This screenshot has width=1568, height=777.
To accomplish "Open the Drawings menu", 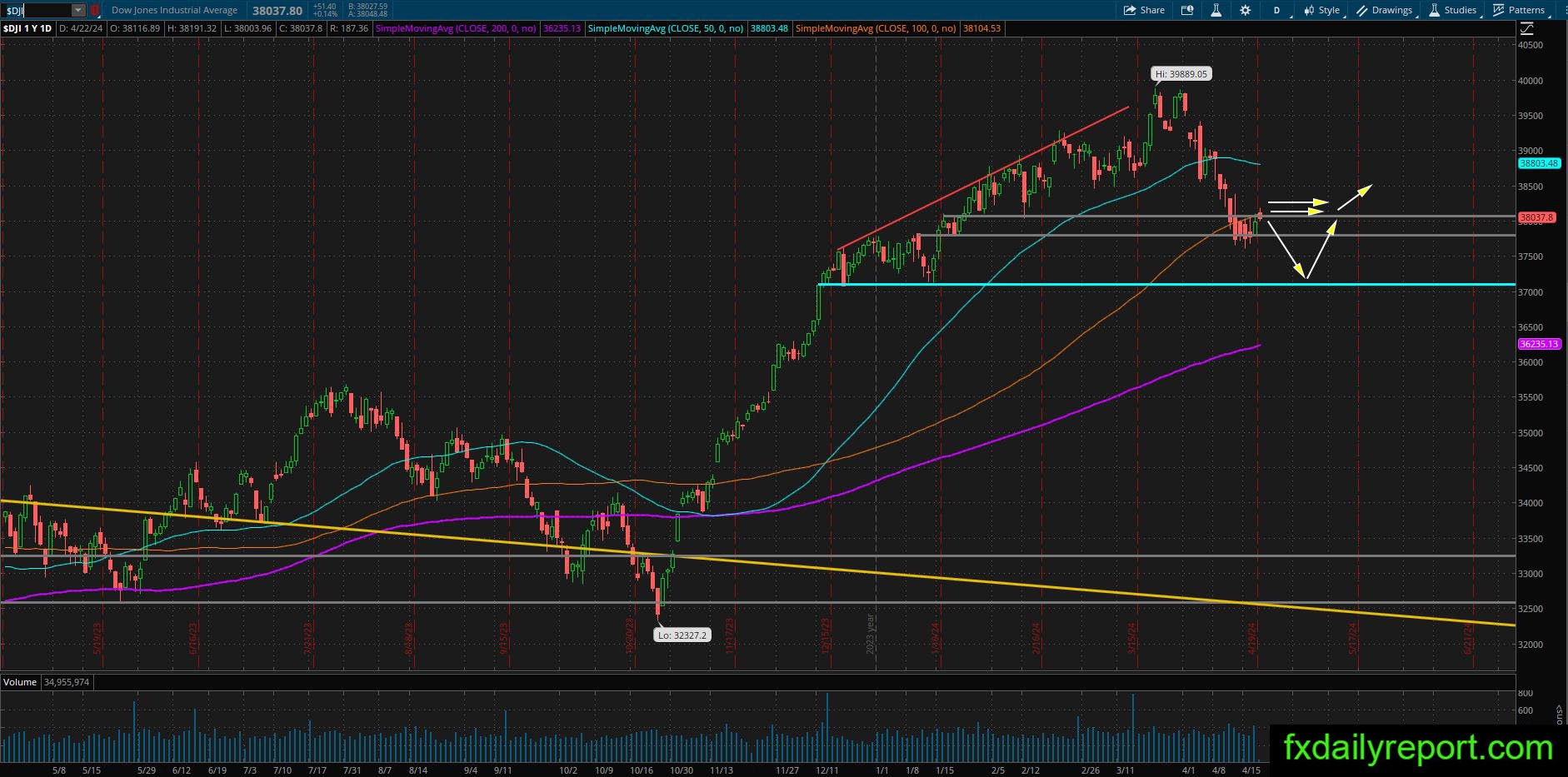I will (1384, 10).
